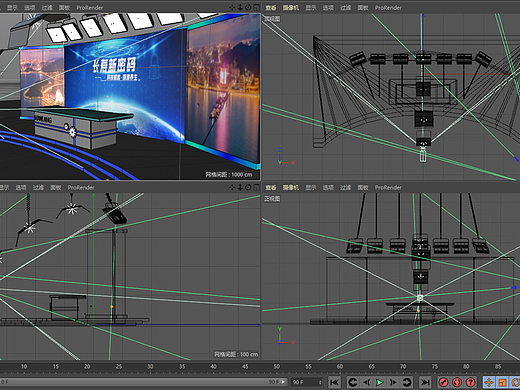Open ProRender menu in top view viewport
This screenshot has width=520, height=390.
[388, 7]
